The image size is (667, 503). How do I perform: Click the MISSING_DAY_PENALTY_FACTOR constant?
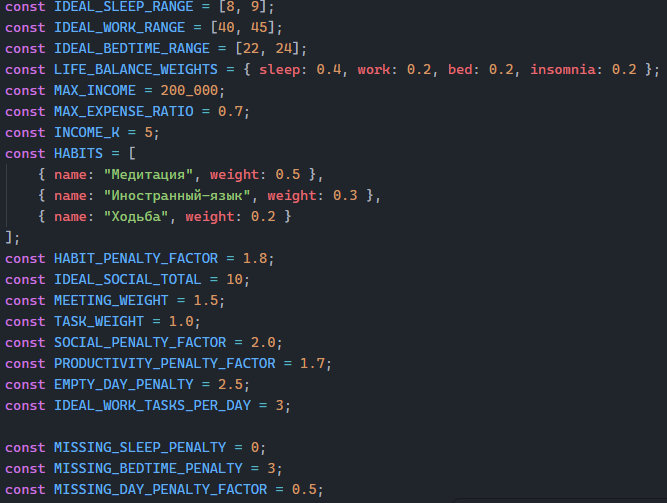coord(160,489)
